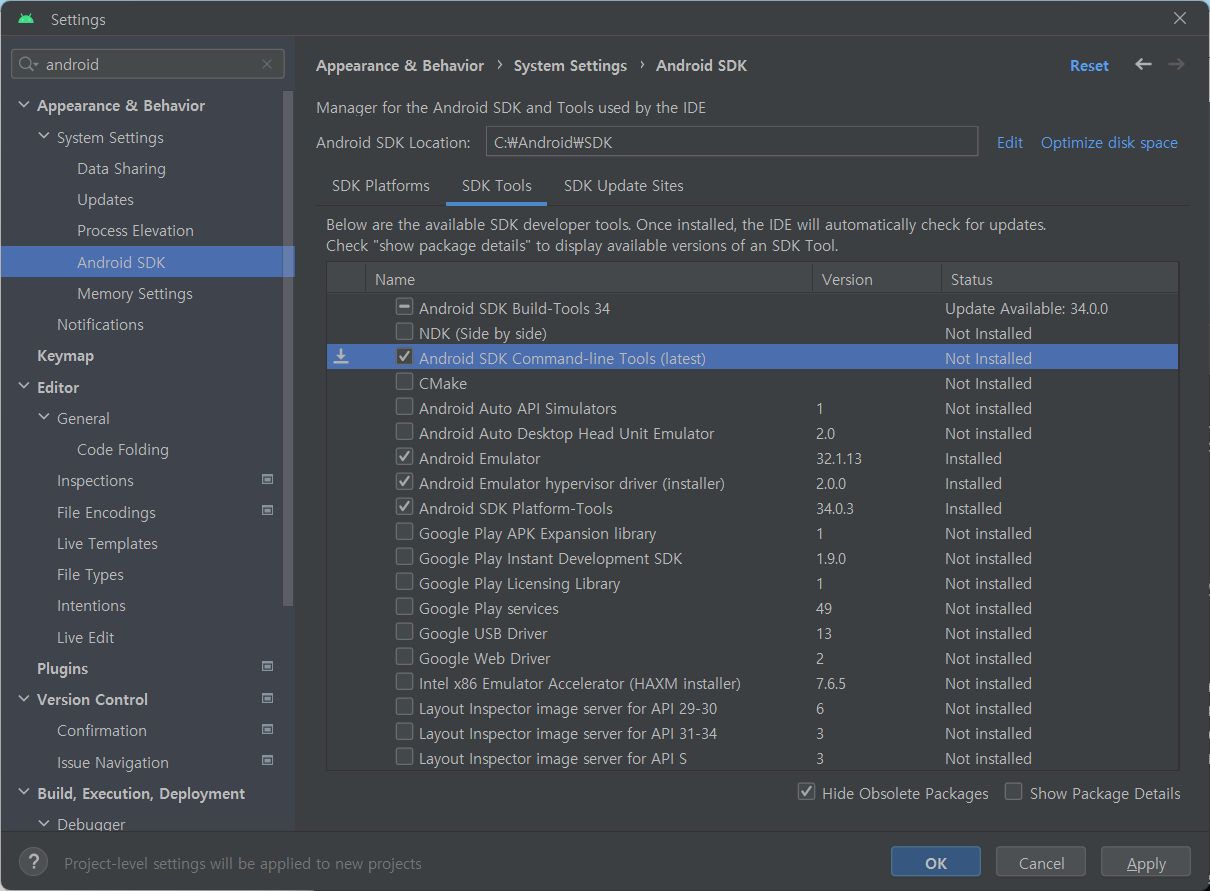Collapse the General node under Editor
The height and width of the screenshot is (891, 1210).
pyautogui.click(x=44, y=418)
